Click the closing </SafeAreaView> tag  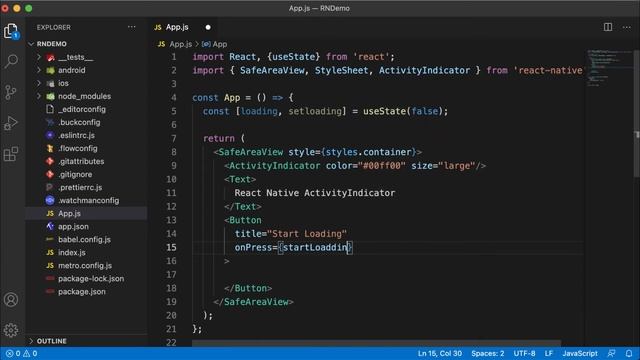[x=253, y=302]
